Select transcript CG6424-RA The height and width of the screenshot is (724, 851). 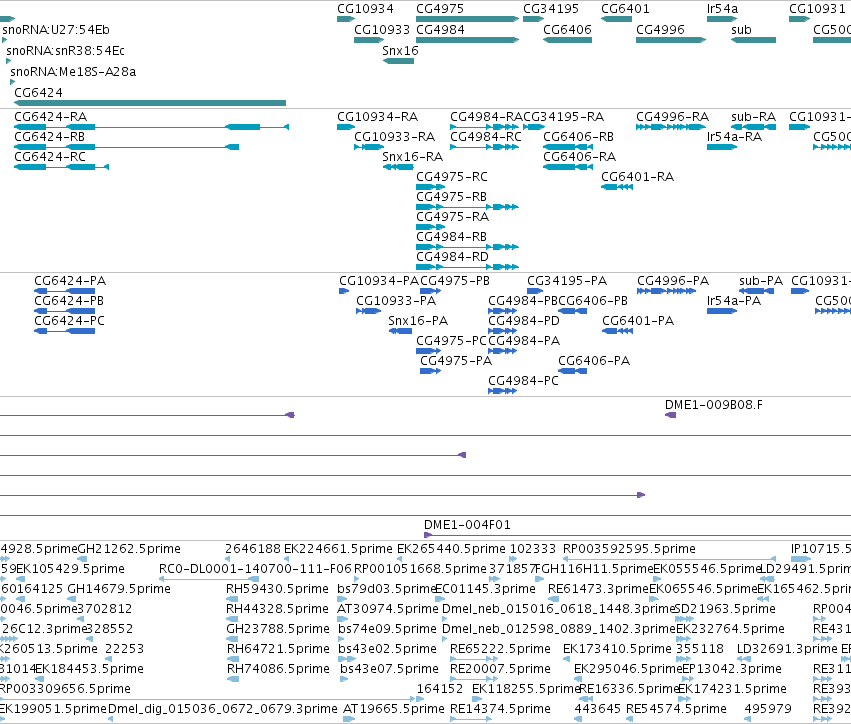[x=151, y=127]
